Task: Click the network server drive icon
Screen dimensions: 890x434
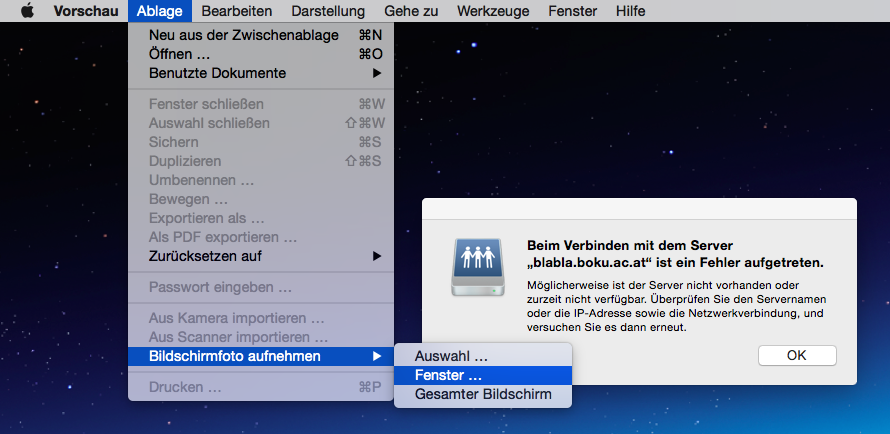Action: [x=478, y=267]
